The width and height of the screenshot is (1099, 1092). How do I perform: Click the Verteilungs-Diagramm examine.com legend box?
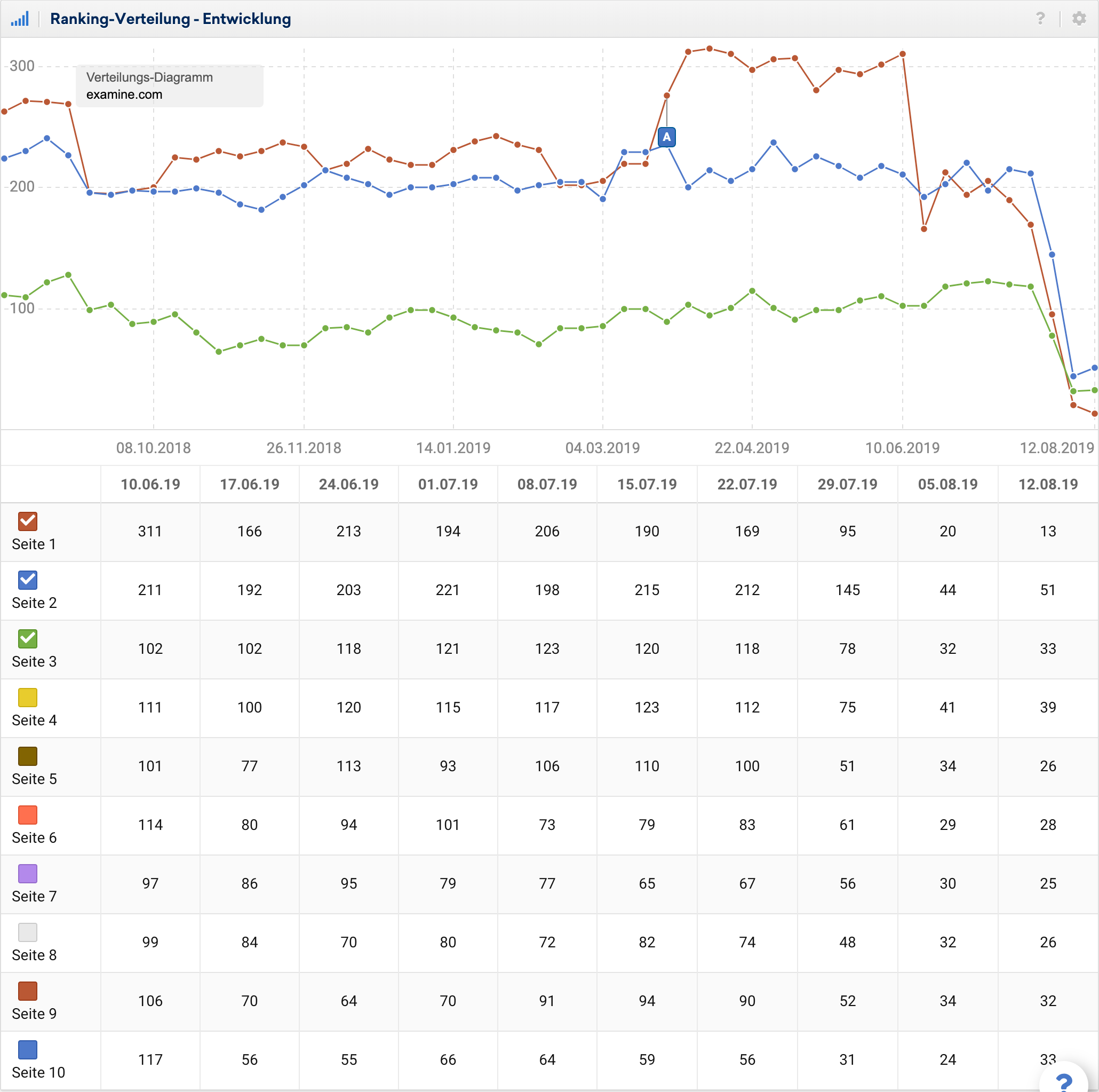169,86
